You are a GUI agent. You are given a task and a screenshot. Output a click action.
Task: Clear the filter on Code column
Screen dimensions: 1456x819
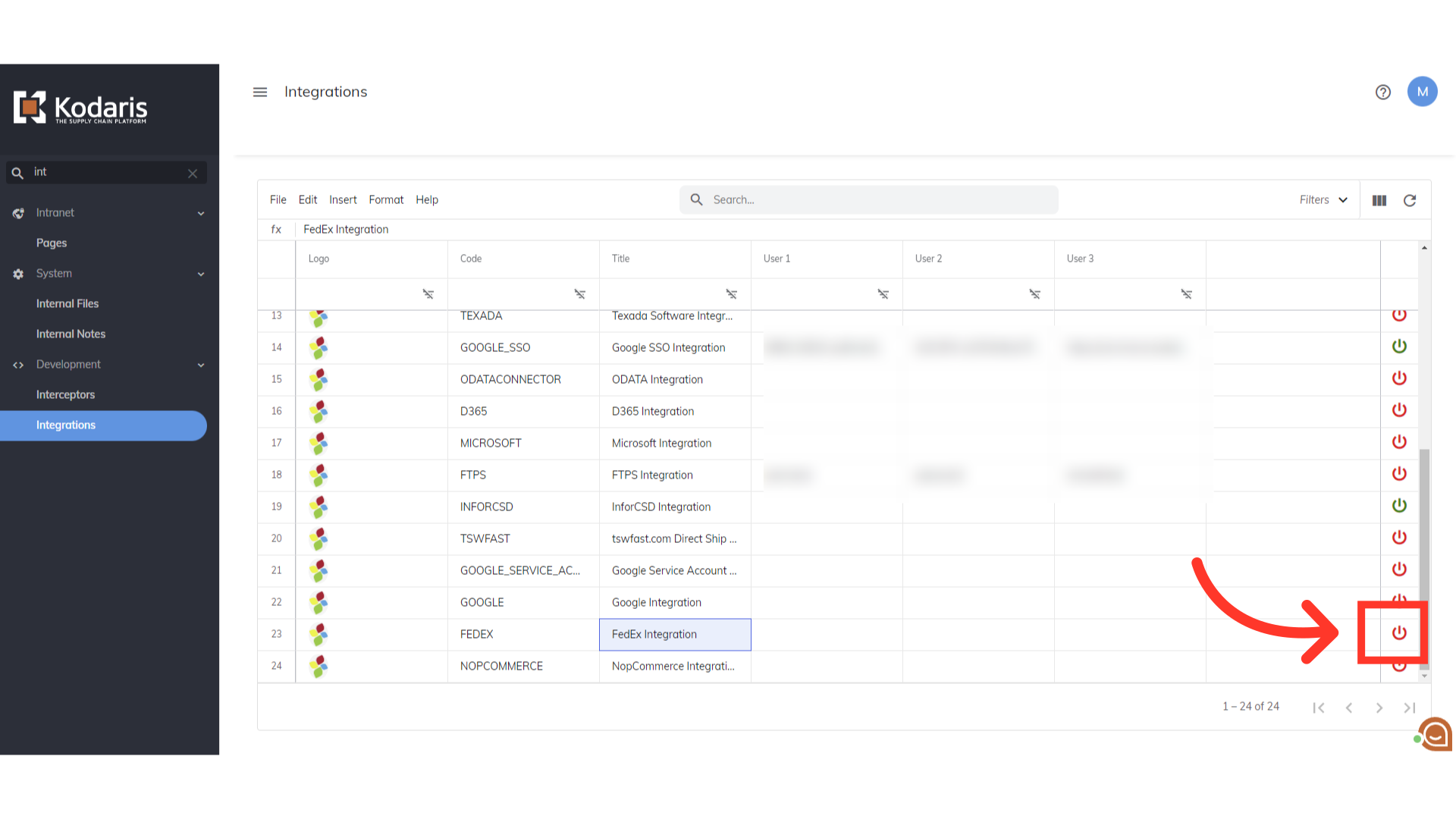pyautogui.click(x=579, y=294)
